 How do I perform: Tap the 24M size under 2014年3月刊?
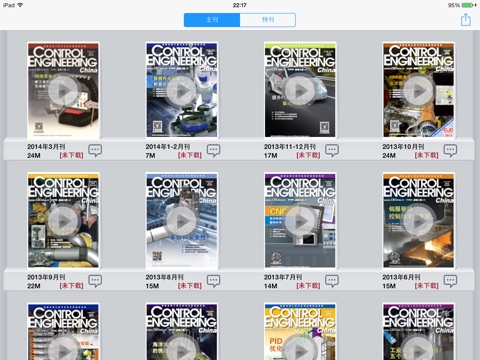[x=34, y=156]
